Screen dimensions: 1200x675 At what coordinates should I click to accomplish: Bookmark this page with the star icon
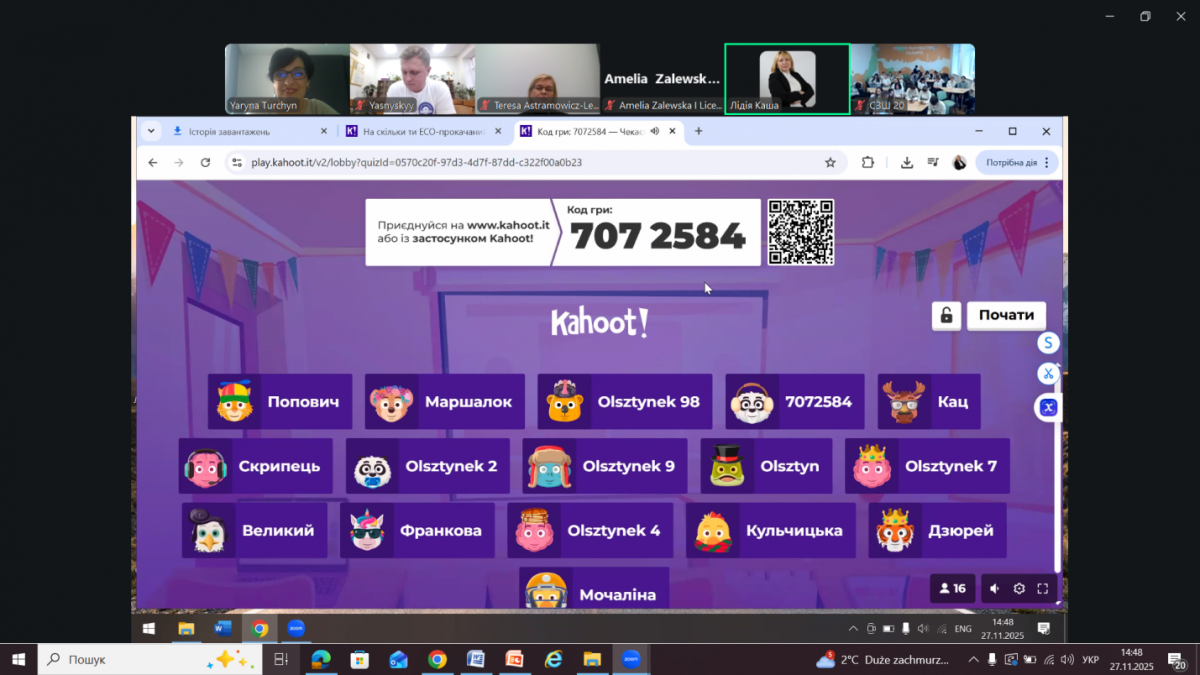[830, 163]
